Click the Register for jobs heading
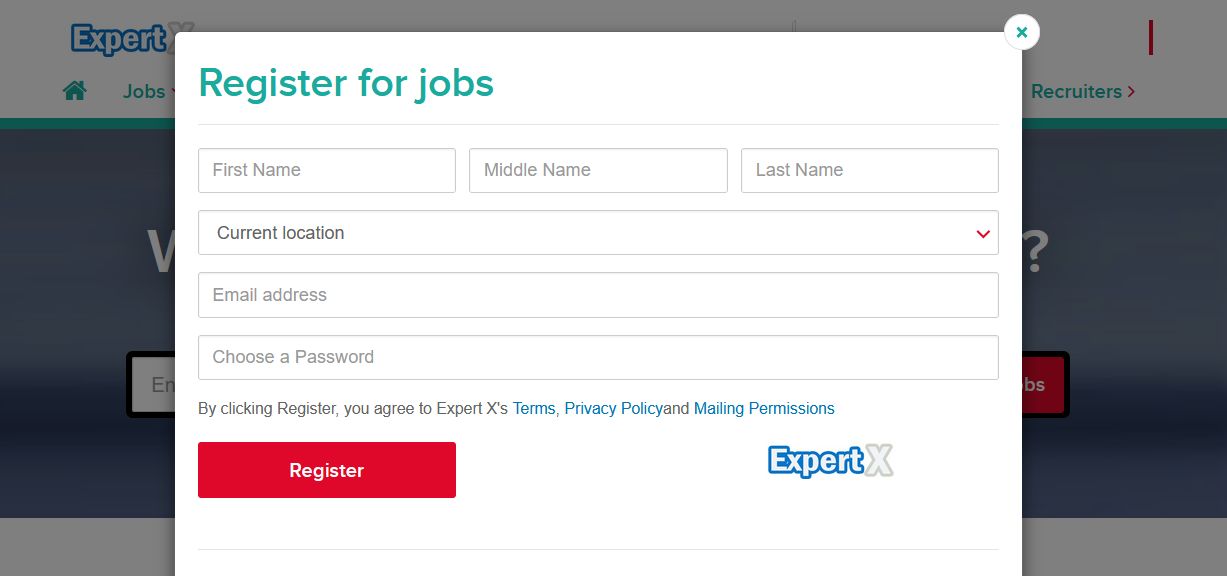Viewport: 1227px width, 576px height. [x=346, y=83]
